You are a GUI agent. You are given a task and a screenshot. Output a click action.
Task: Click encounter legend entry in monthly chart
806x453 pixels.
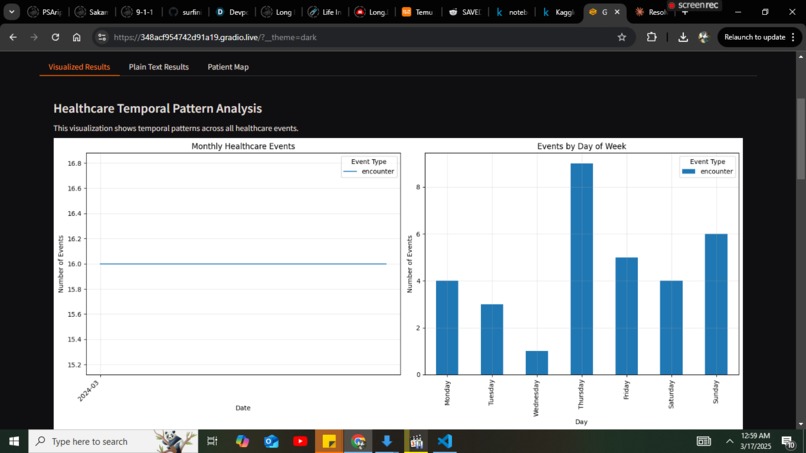[369, 171]
